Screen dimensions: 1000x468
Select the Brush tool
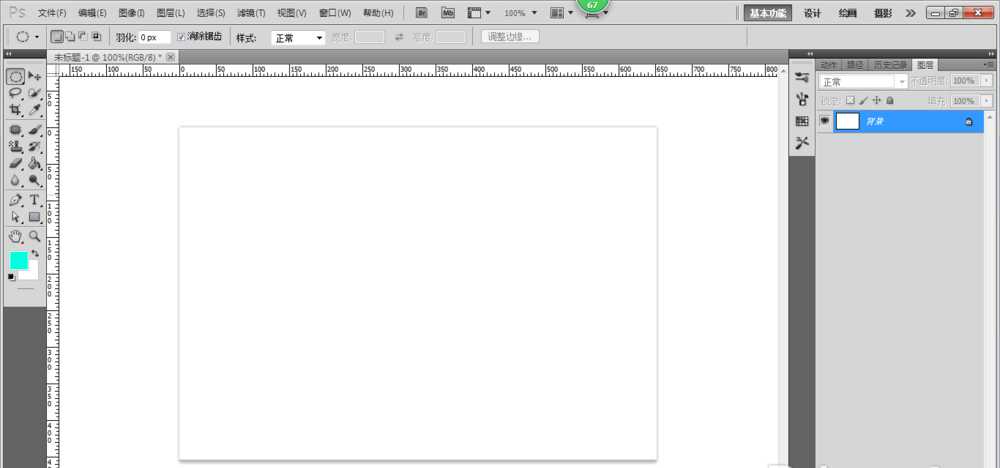(34, 130)
